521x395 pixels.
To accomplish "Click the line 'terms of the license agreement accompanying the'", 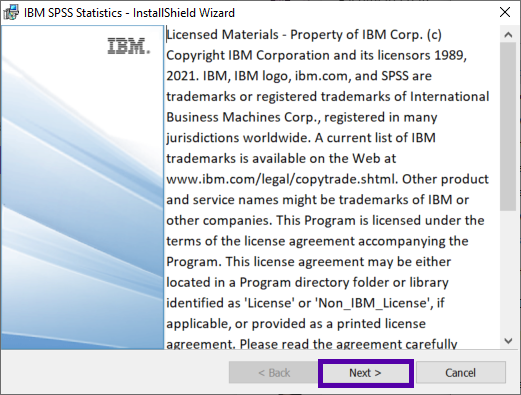I will click(317, 241).
